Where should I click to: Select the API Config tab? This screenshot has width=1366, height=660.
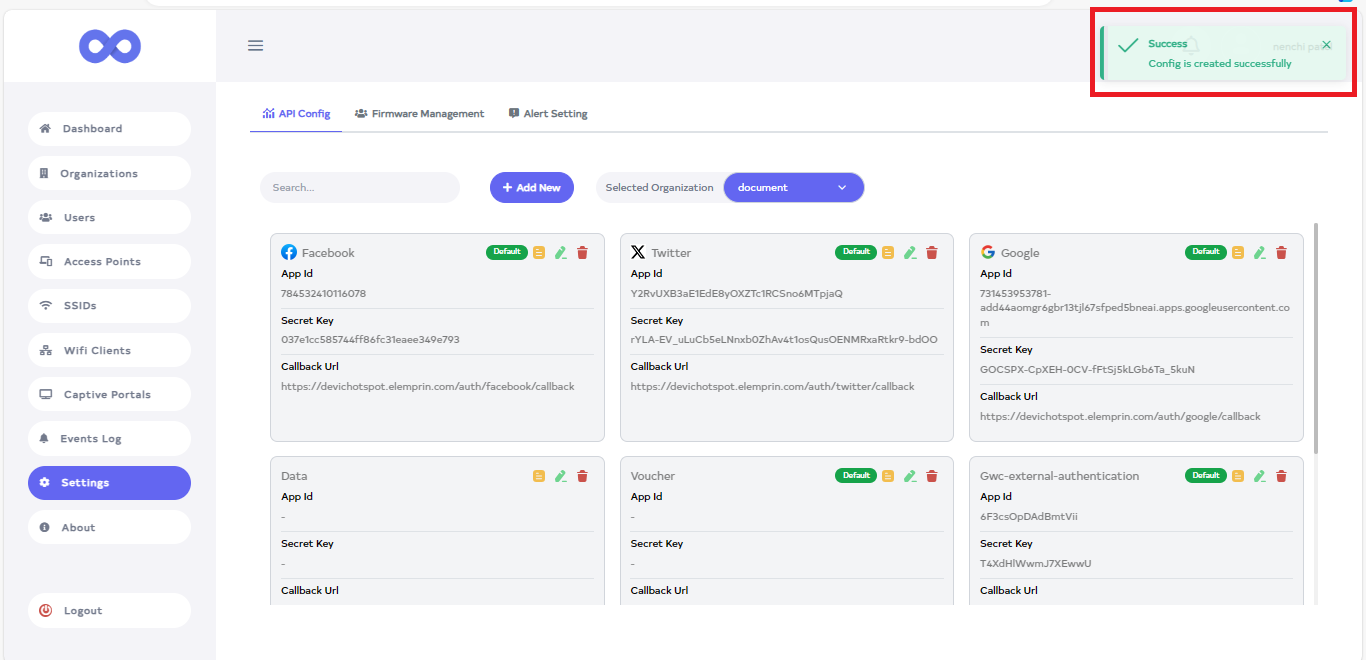[x=296, y=114]
